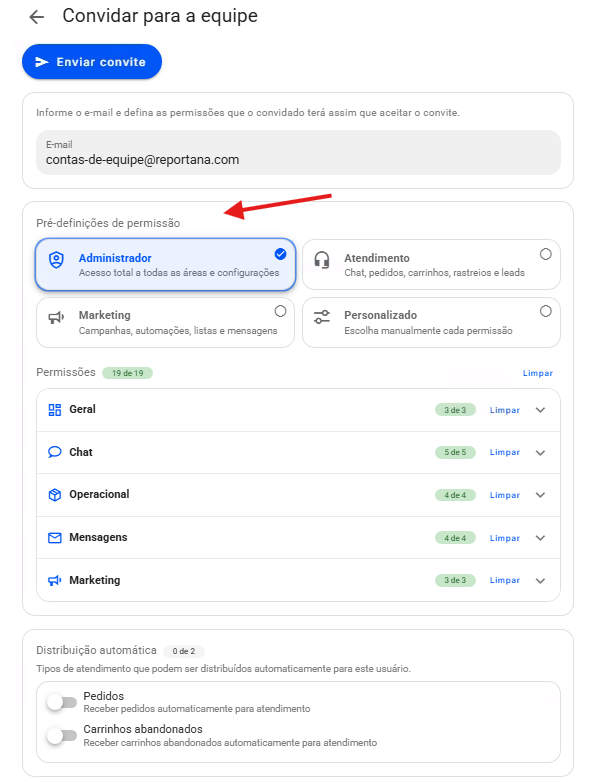Expand the Mensagens permissions chevron
The width and height of the screenshot is (591, 782).
[x=540, y=538]
